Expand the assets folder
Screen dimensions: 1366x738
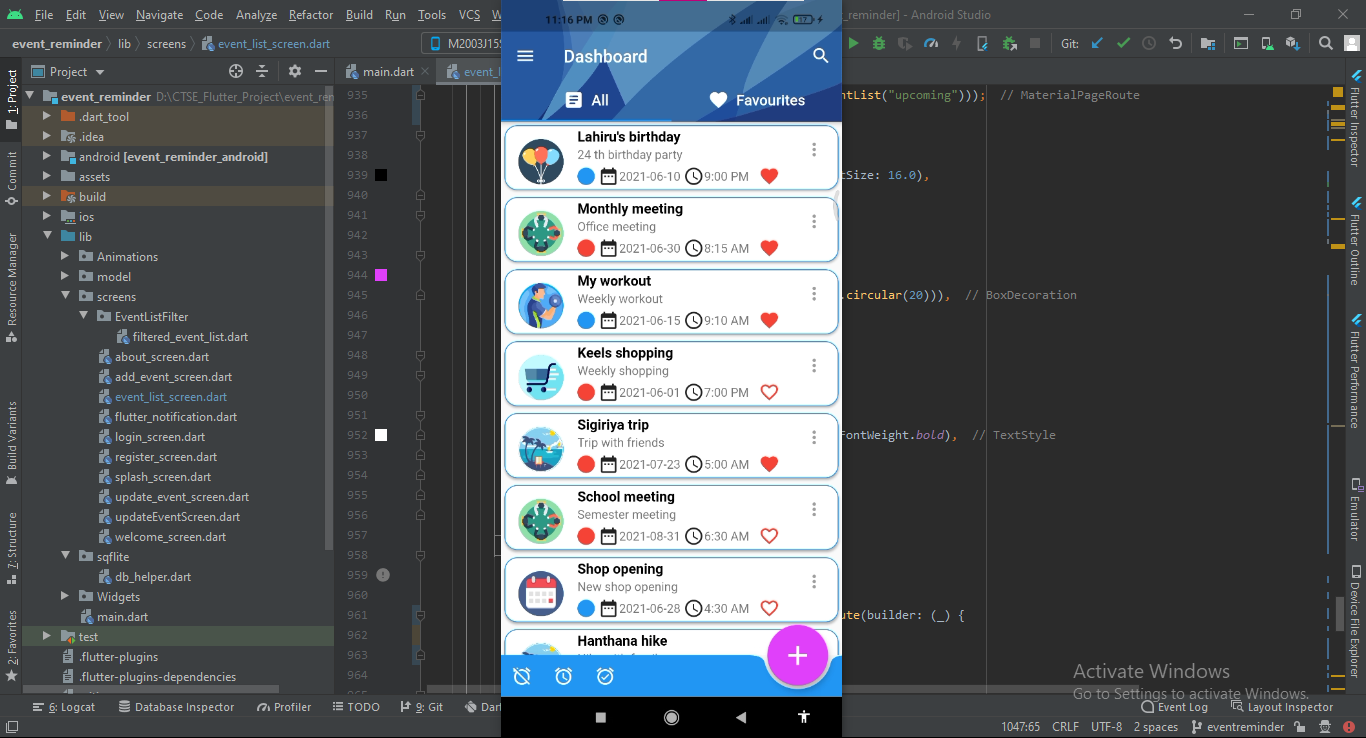(x=47, y=177)
